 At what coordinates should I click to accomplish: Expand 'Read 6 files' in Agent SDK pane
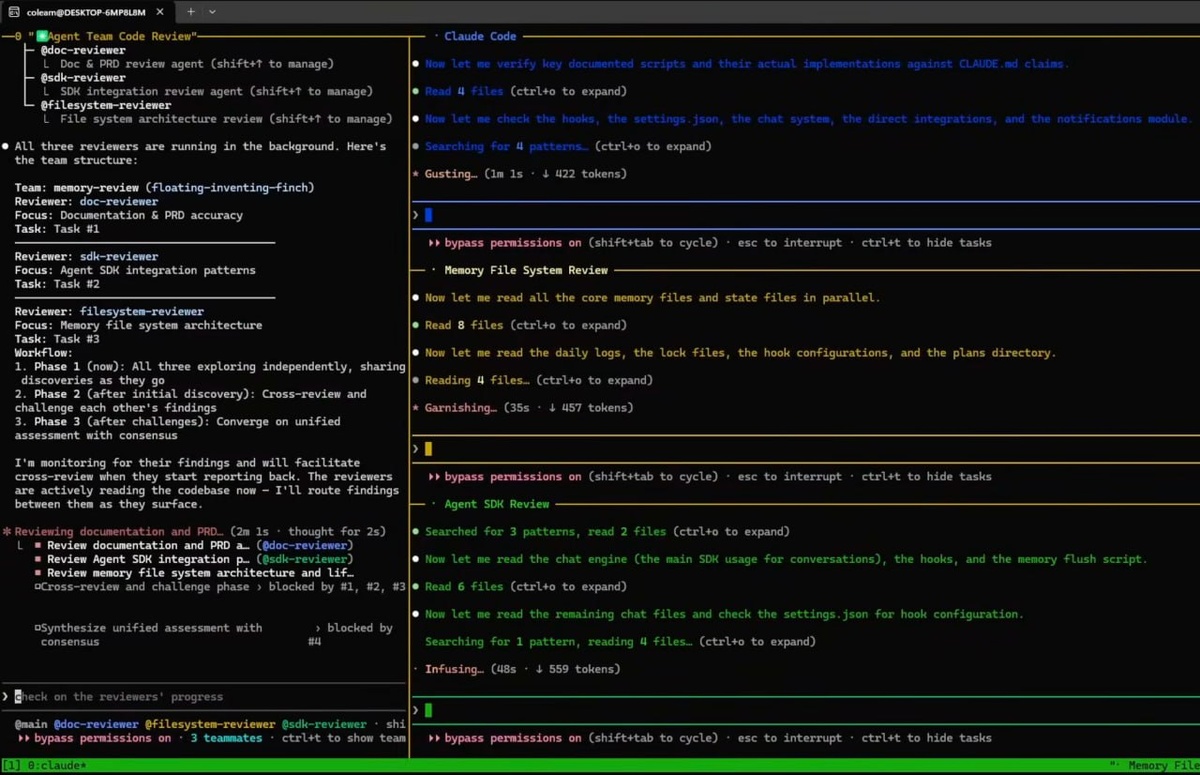[525, 587]
